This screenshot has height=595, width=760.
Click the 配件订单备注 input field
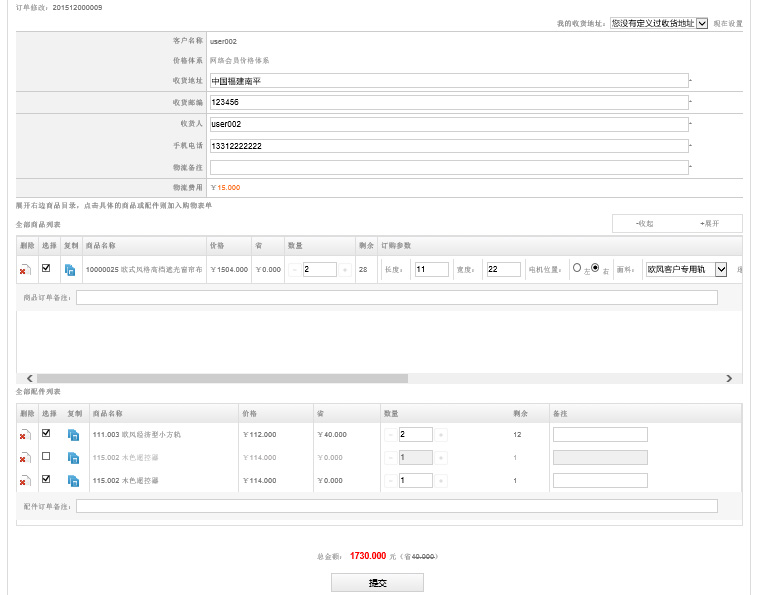(x=396, y=506)
